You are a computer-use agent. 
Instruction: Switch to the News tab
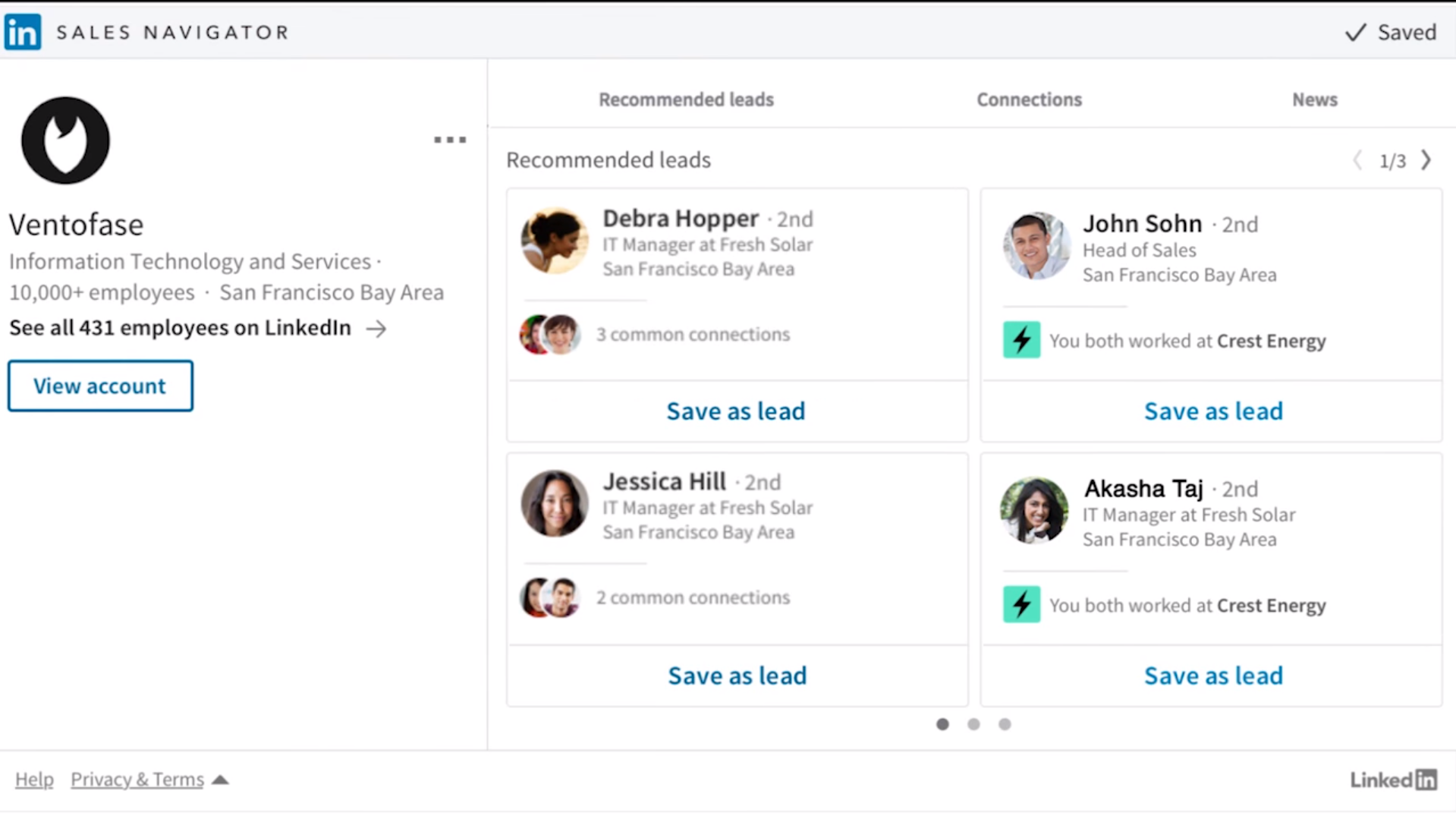(x=1315, y=99)
